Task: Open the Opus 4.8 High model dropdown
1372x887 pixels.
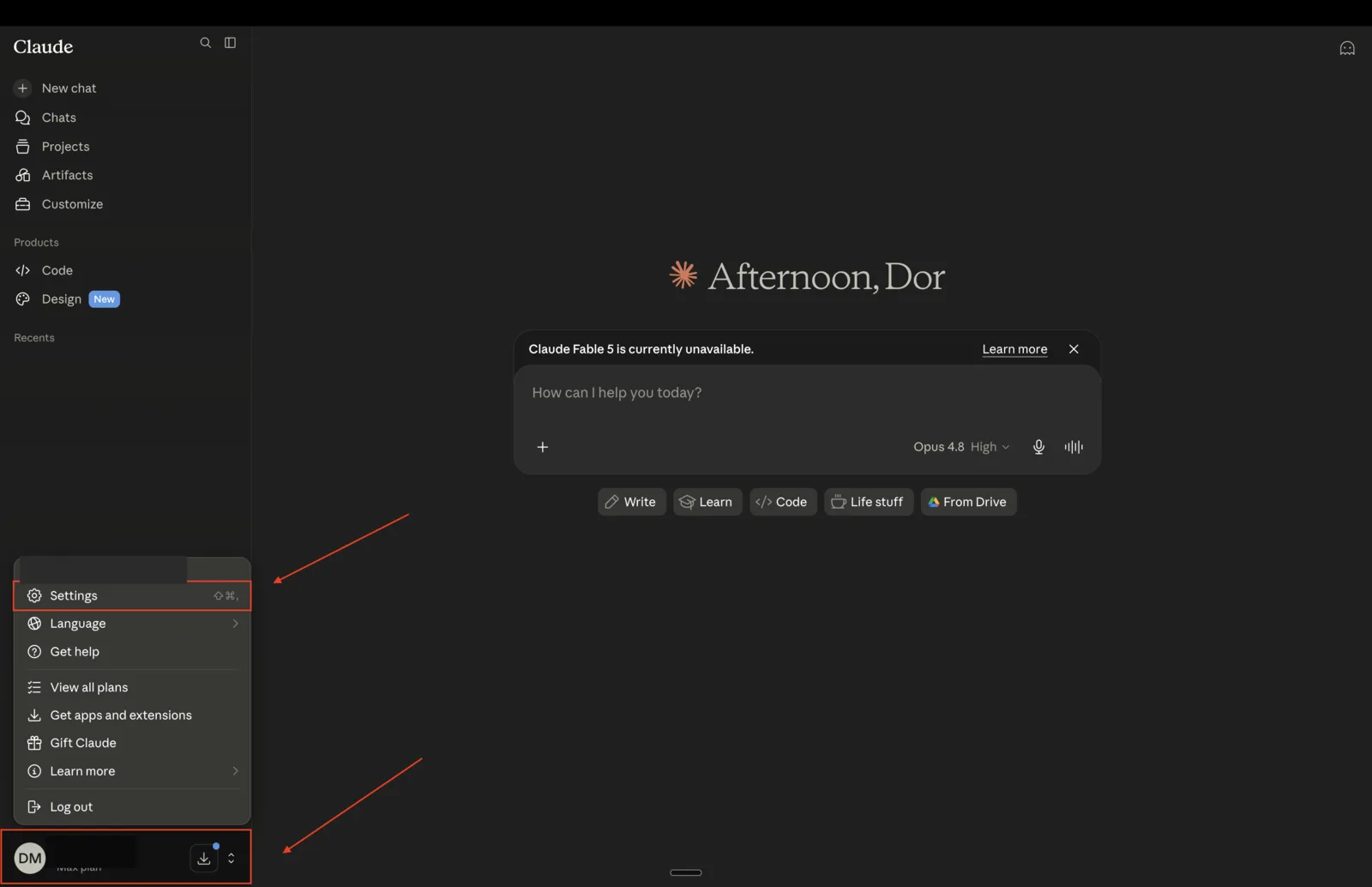Action: click(961, 447)
